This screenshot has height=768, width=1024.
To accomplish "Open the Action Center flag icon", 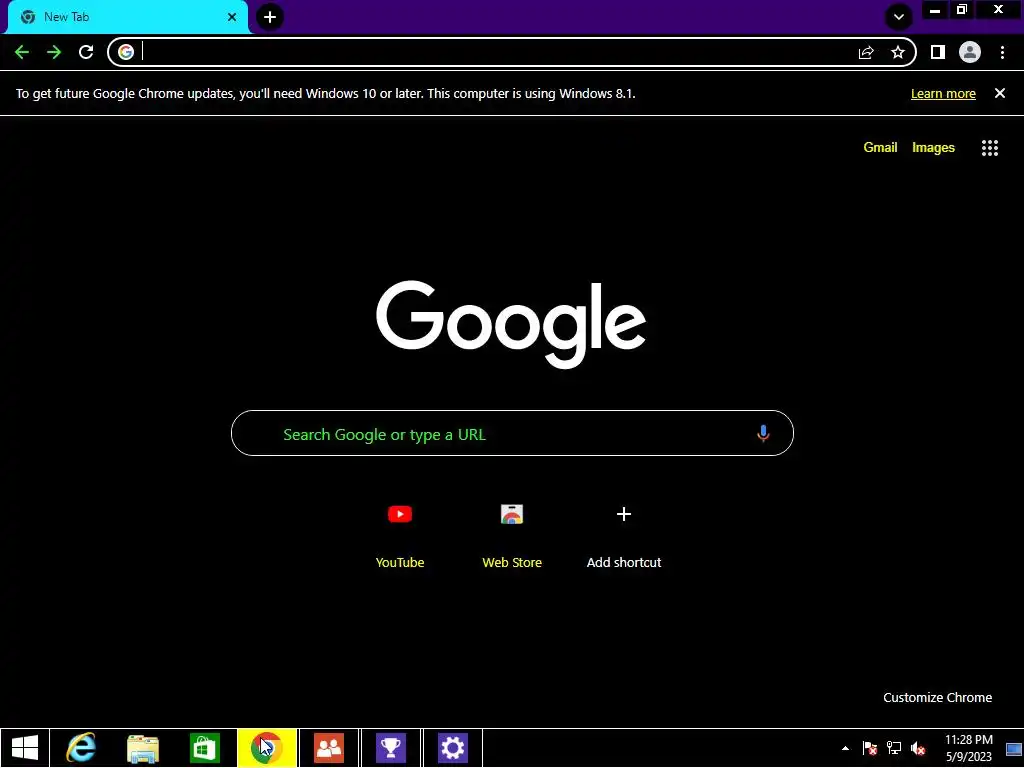I will pos(869,748).
